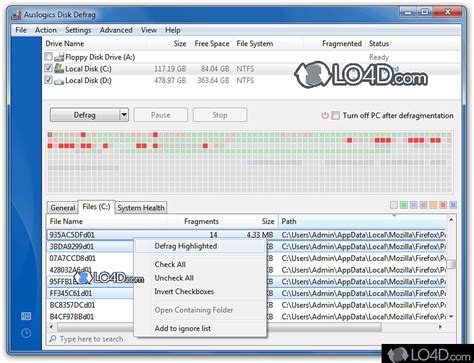Tick the Floppy Disk Drive (A:) checkbox

[49, 56]
